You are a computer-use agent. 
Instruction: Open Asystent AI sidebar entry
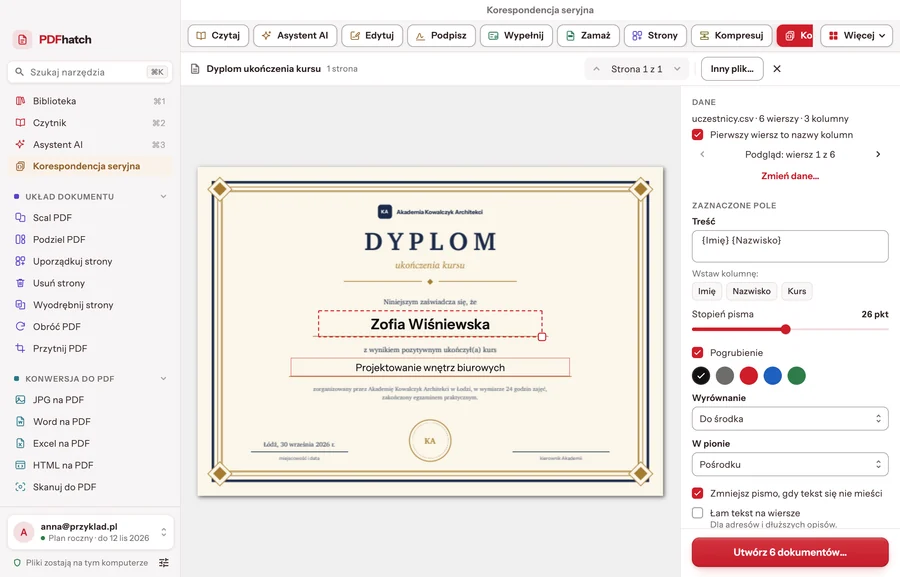(x=90, y=145)
